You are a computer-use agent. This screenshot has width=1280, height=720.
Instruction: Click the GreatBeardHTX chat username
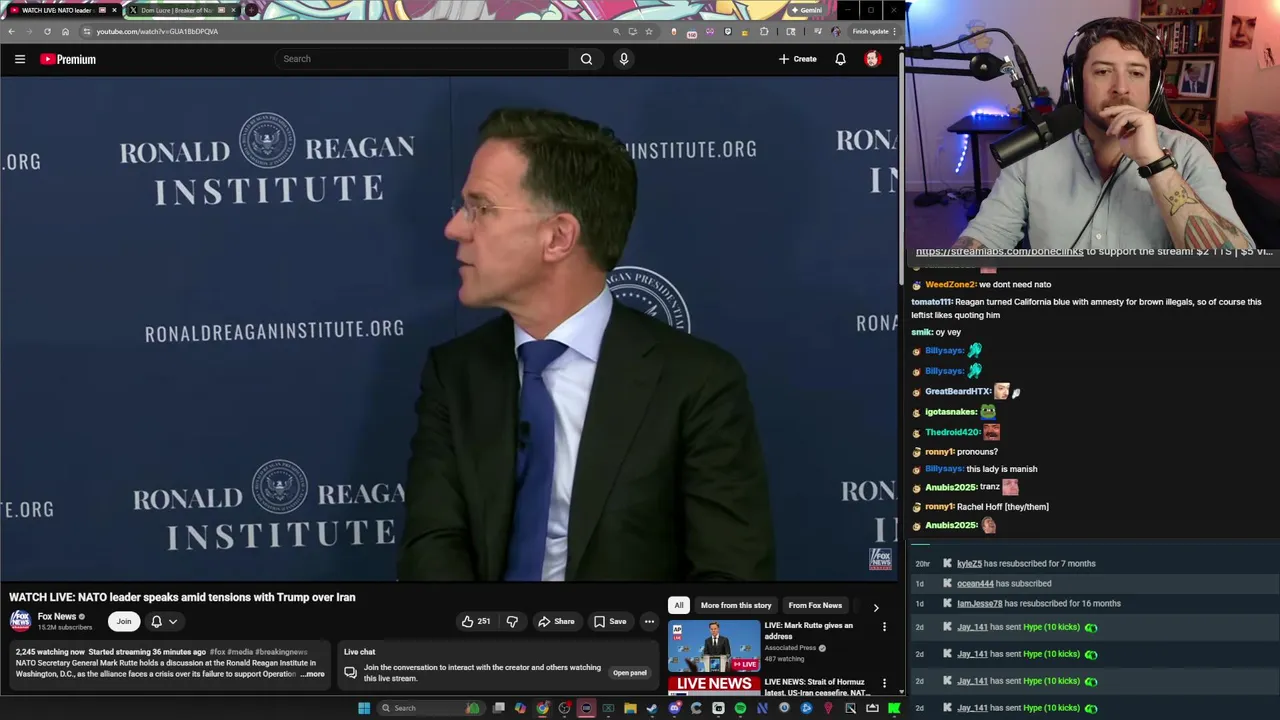[957, 392]
